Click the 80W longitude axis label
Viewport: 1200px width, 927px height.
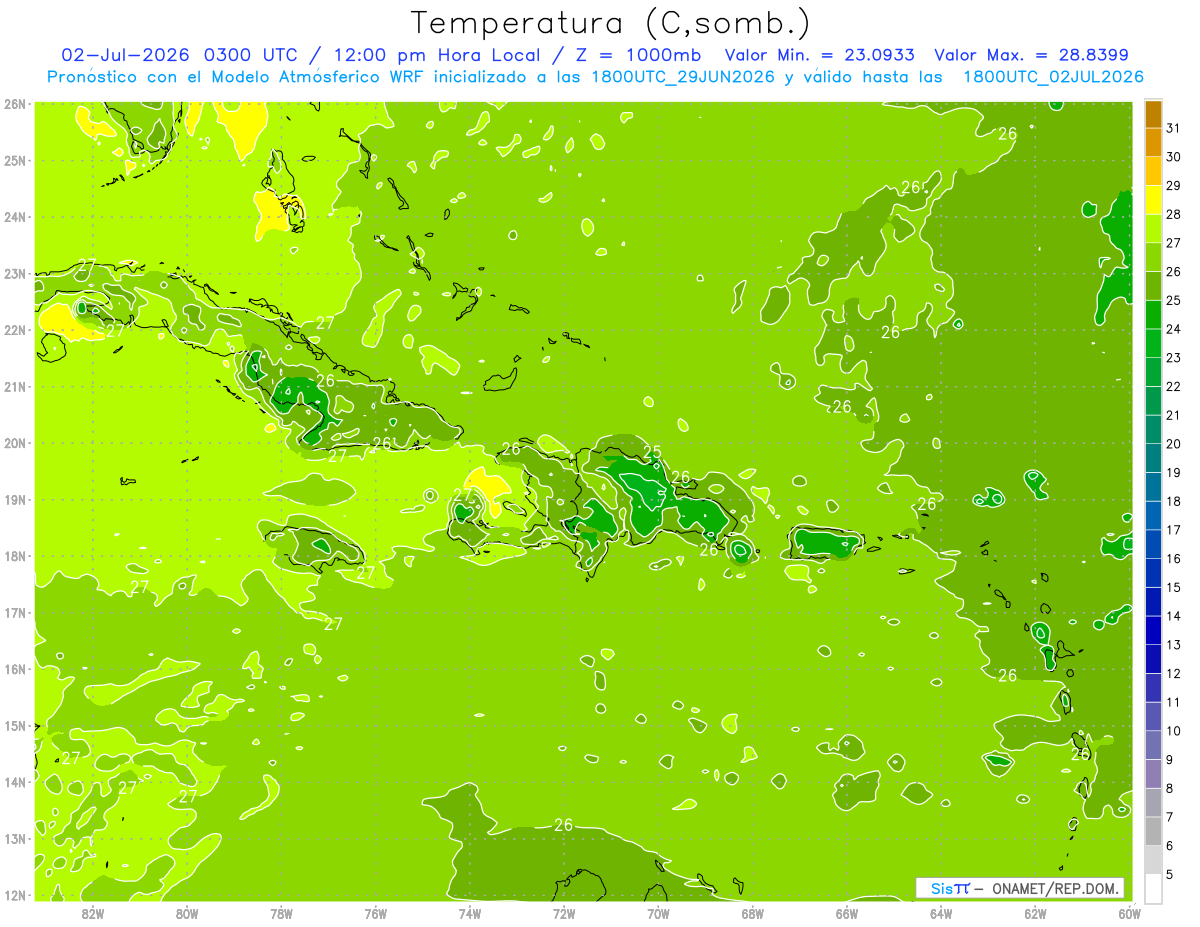point(187,913)
